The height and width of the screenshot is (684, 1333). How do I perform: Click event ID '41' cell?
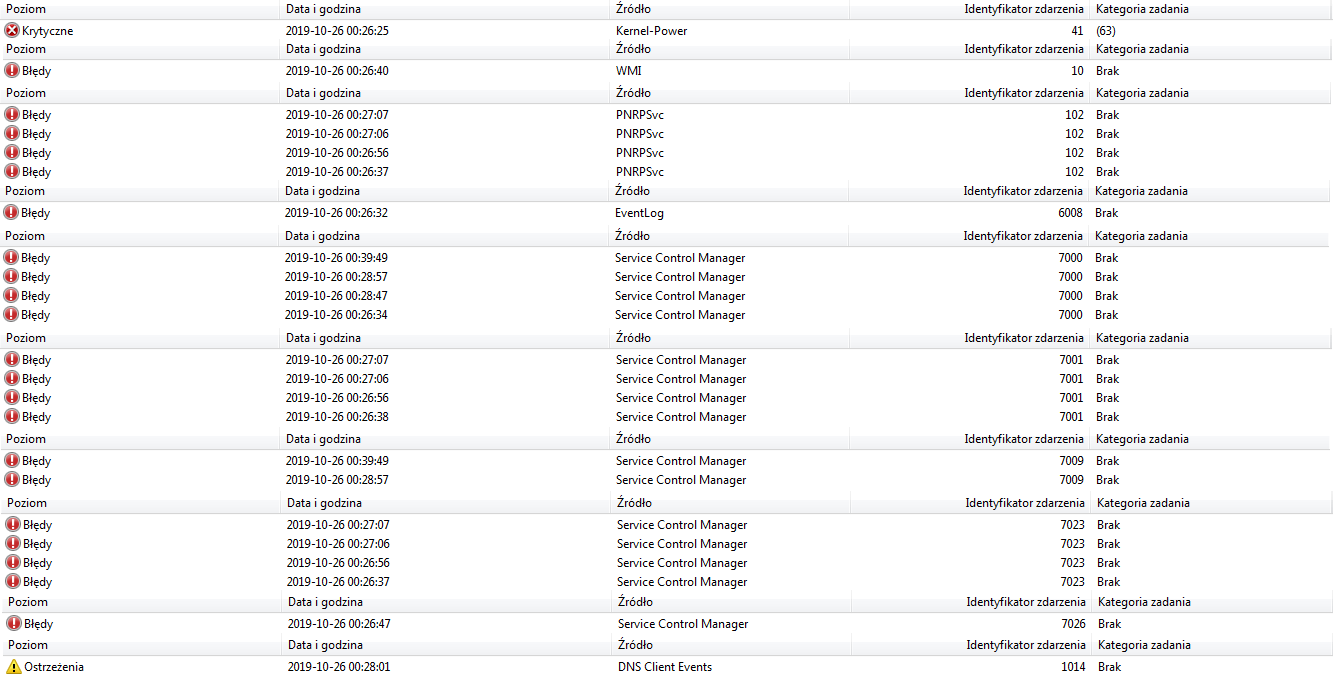point(1077,31)
